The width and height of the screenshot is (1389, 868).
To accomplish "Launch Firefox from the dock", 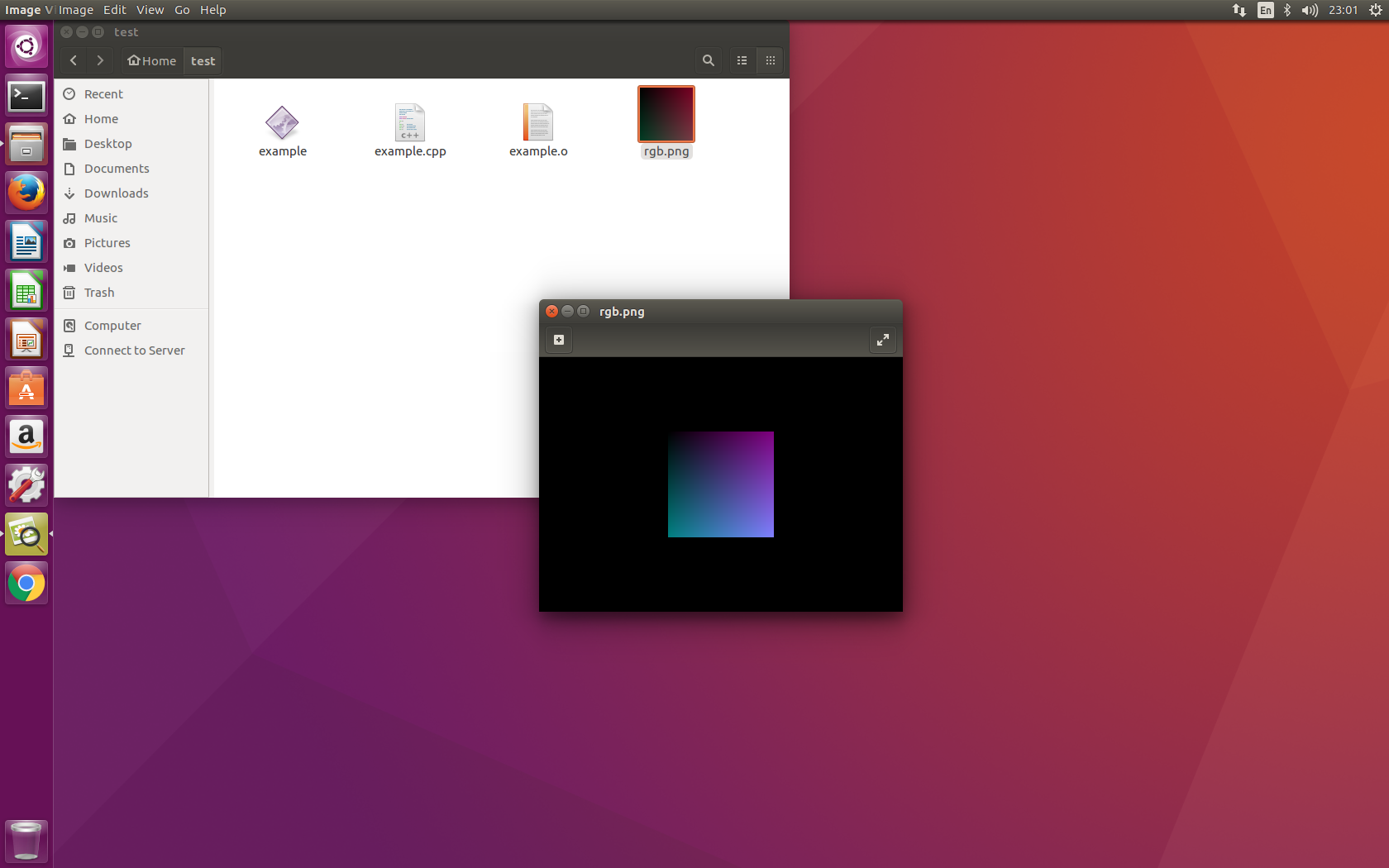I will point(26,192).
